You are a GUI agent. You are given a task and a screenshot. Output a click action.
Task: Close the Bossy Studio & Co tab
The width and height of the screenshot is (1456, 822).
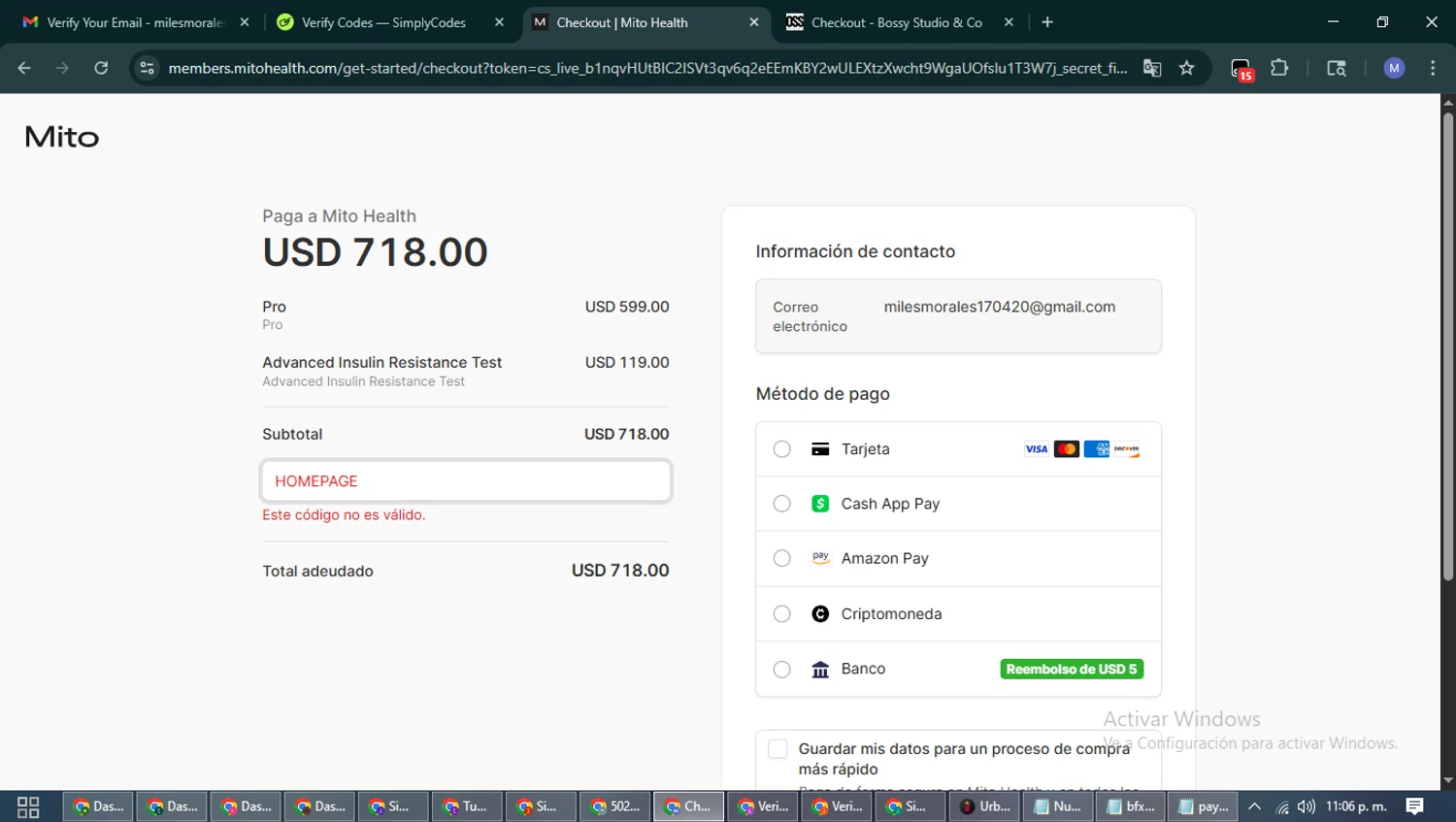pos(1009,22)
